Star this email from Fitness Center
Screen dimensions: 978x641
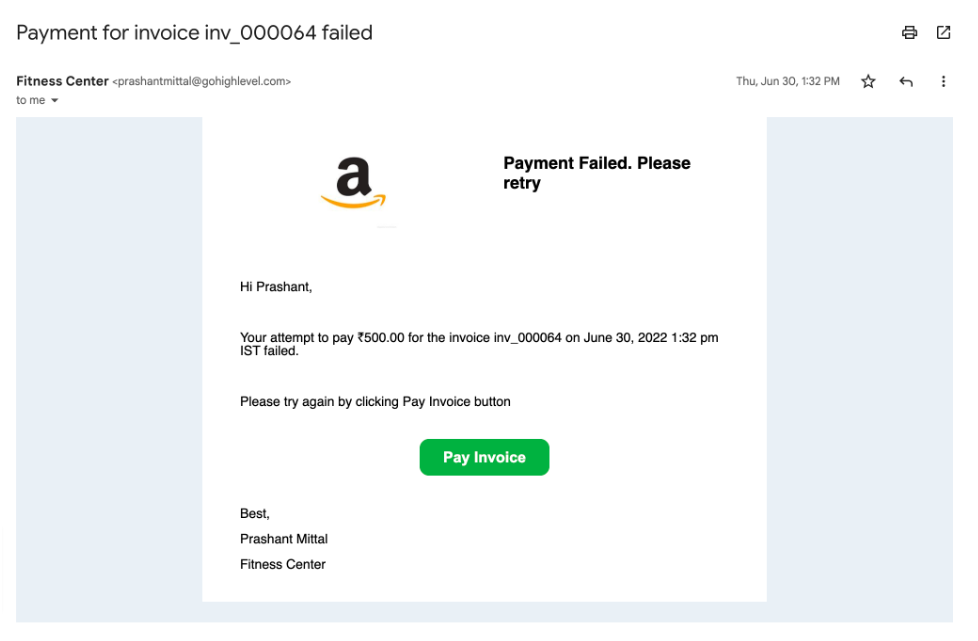click(868, 82)
